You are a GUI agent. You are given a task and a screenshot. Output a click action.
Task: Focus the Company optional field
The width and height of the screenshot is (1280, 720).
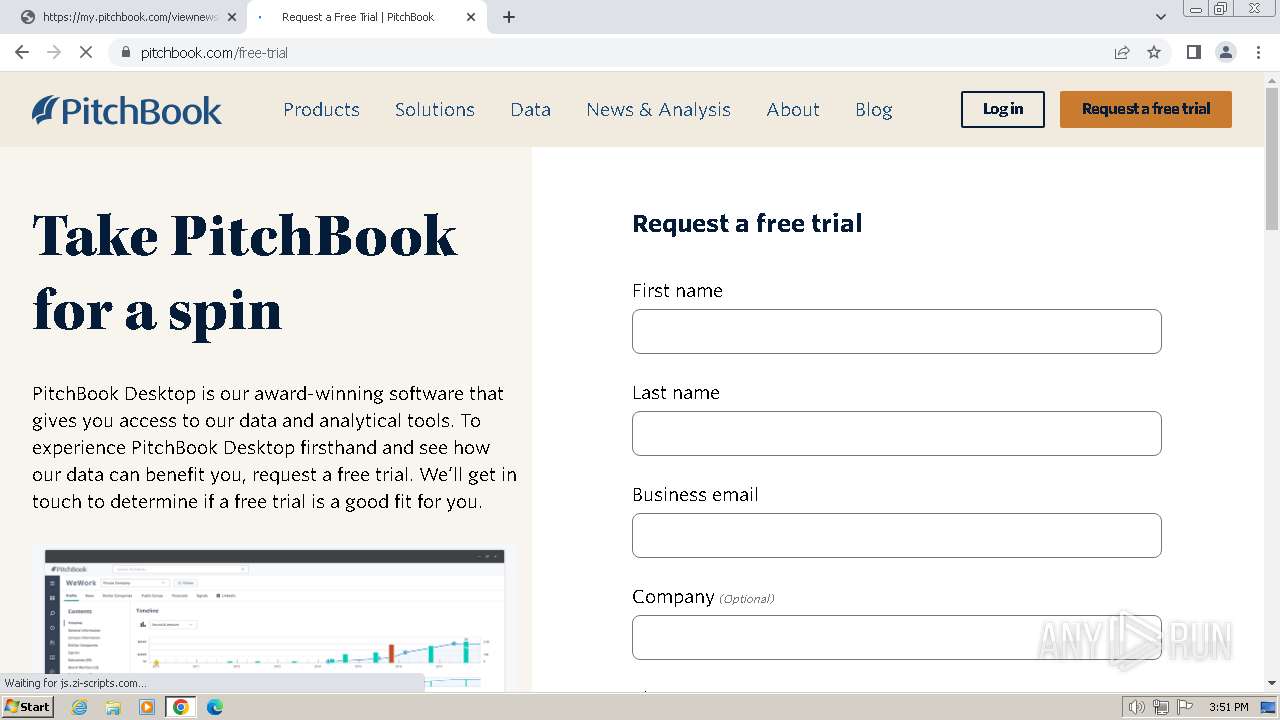point(897,637)
